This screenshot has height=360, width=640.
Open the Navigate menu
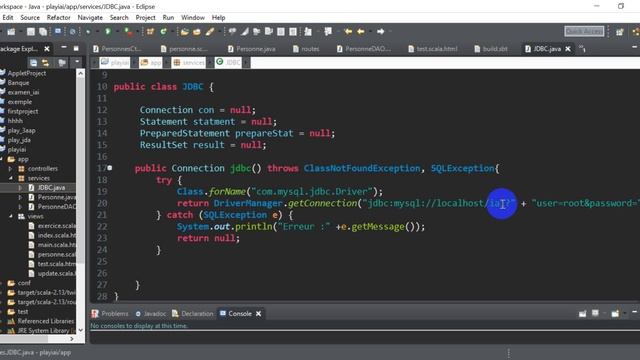90,18
